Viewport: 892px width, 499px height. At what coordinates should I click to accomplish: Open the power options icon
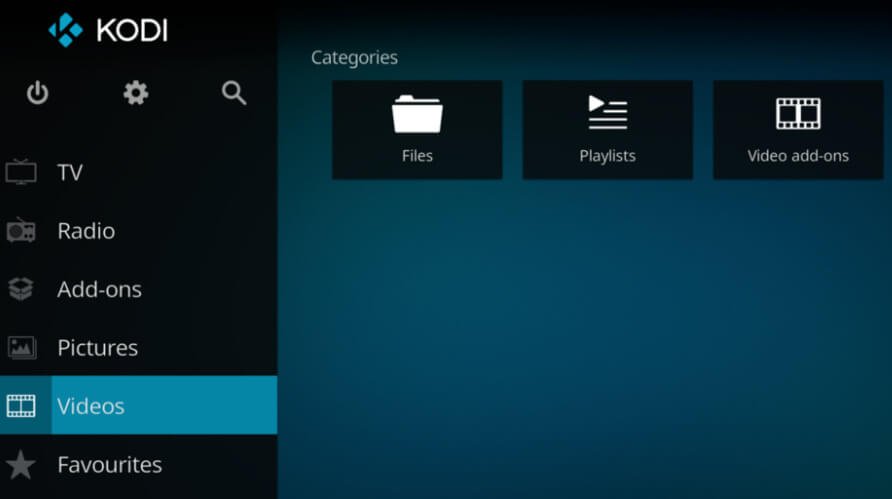(x=38, y=93)
